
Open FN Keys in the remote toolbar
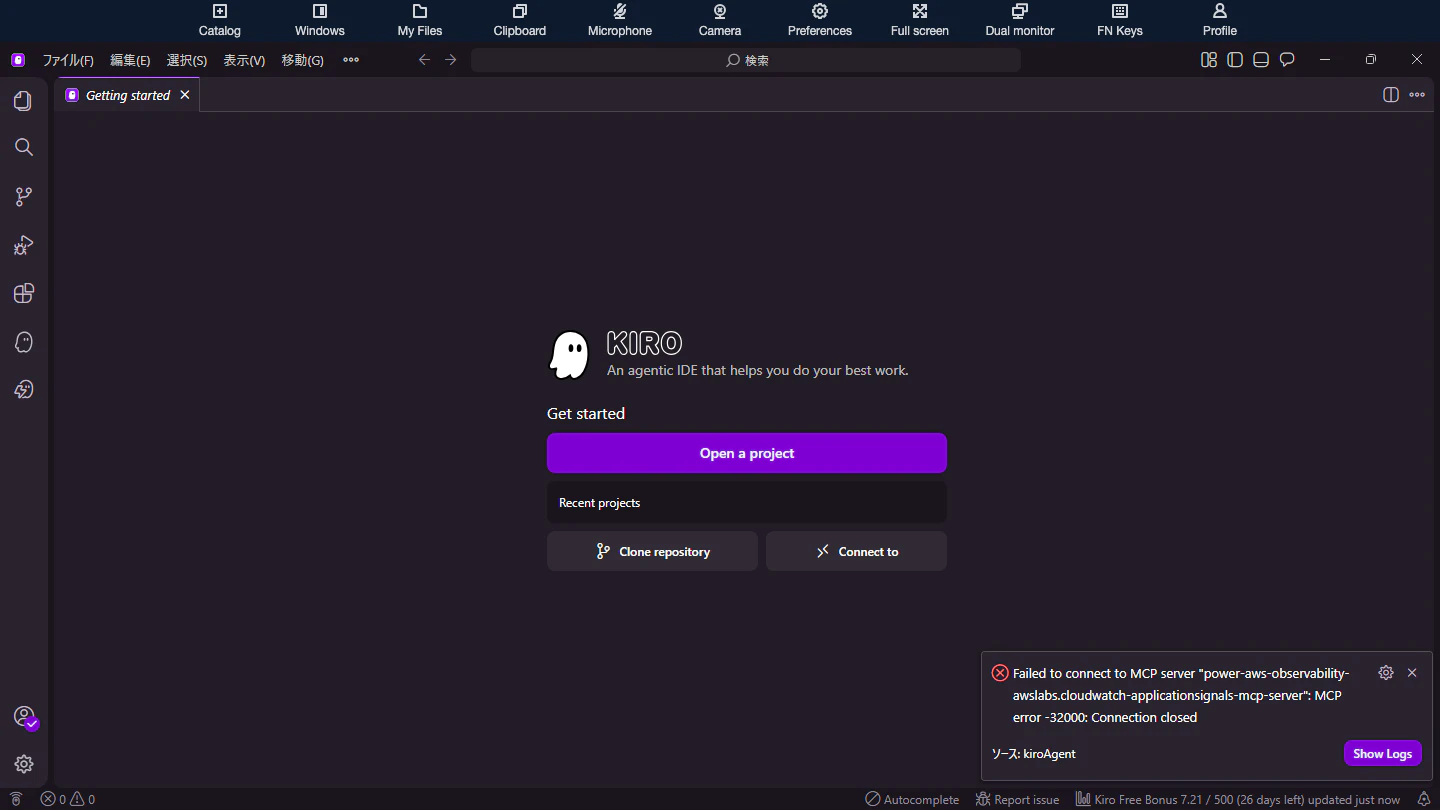pyautogui.click(x=1120, y=20)
